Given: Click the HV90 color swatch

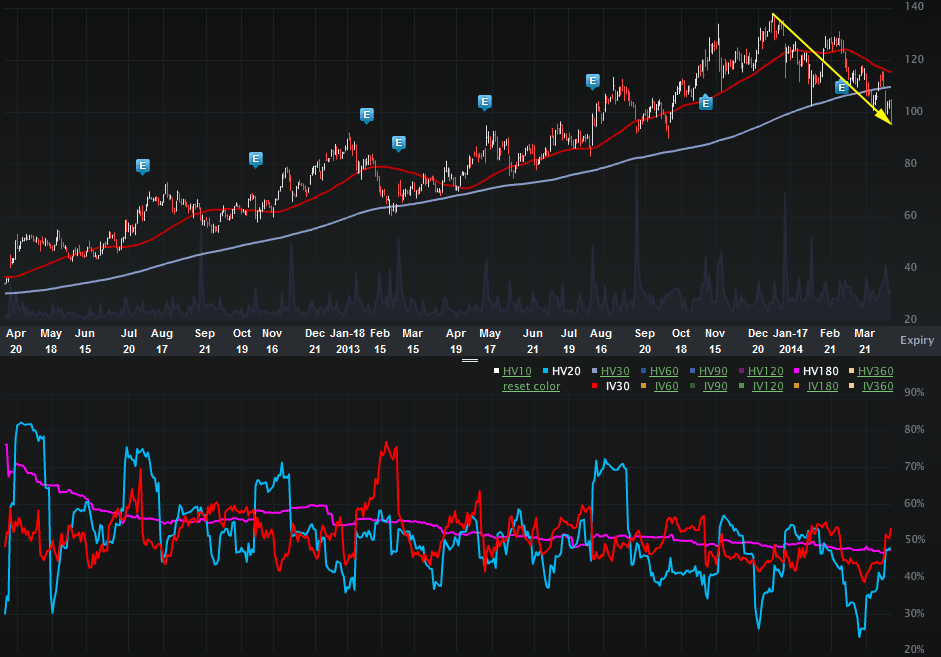Looking at the screenshot, I should click(693, 371).
